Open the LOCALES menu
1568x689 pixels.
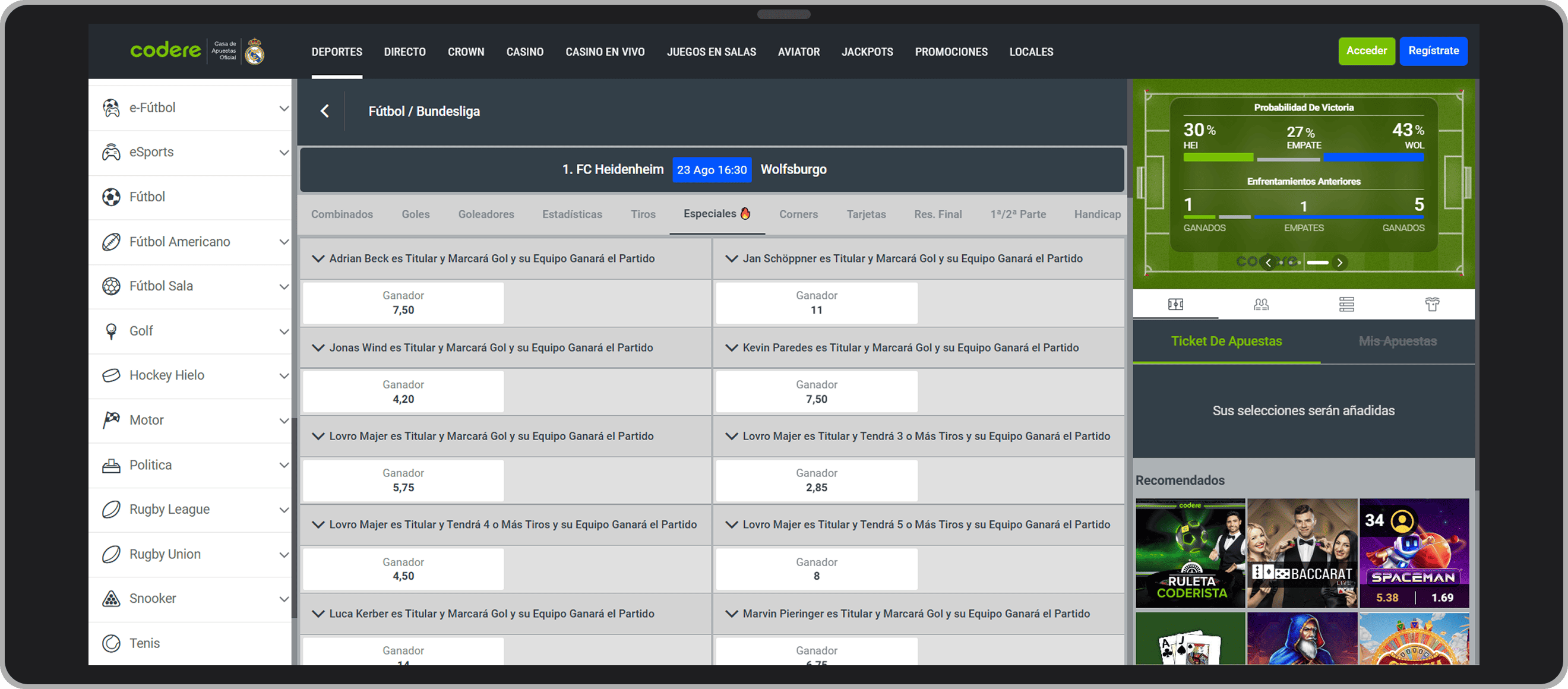1031,52
